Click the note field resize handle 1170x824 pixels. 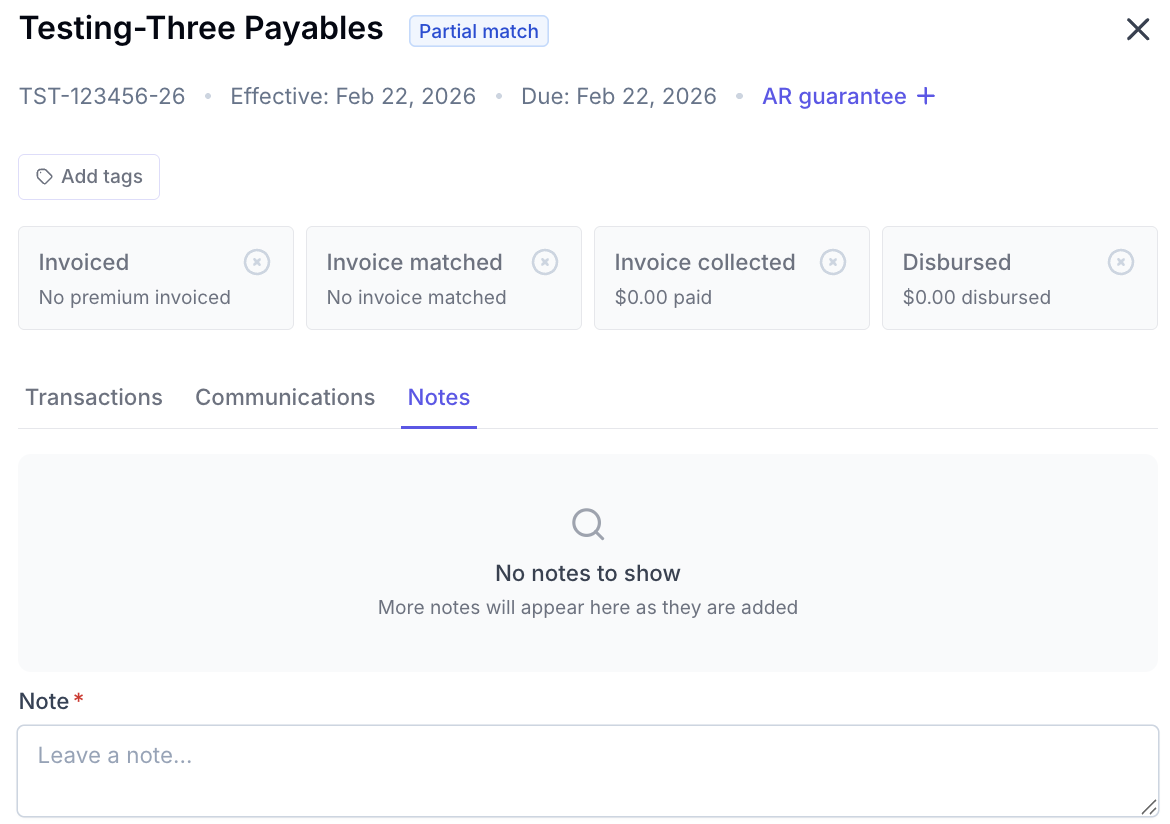click(x=1149, y=807)
